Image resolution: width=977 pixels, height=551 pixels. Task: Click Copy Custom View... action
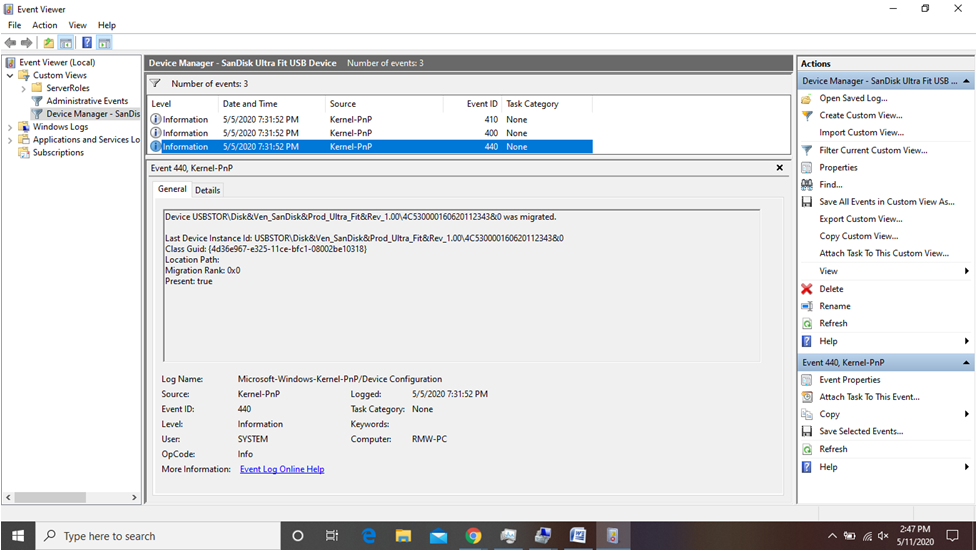click(859, 236)
